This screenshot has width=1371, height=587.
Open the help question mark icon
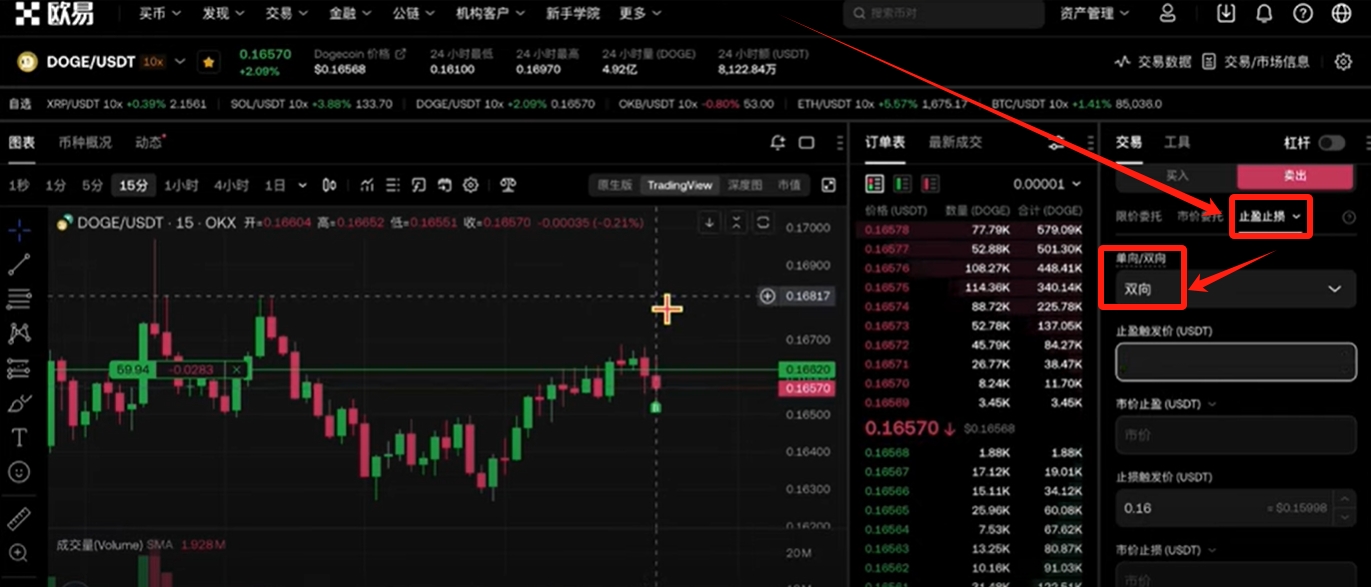click(1302, 14)
